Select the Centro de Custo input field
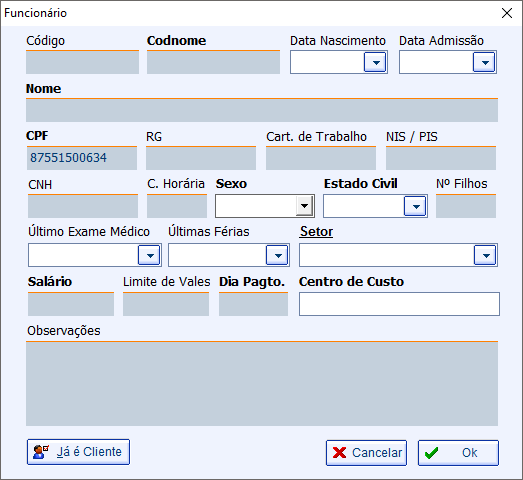523x480 pixels. [x=399, y=304]
